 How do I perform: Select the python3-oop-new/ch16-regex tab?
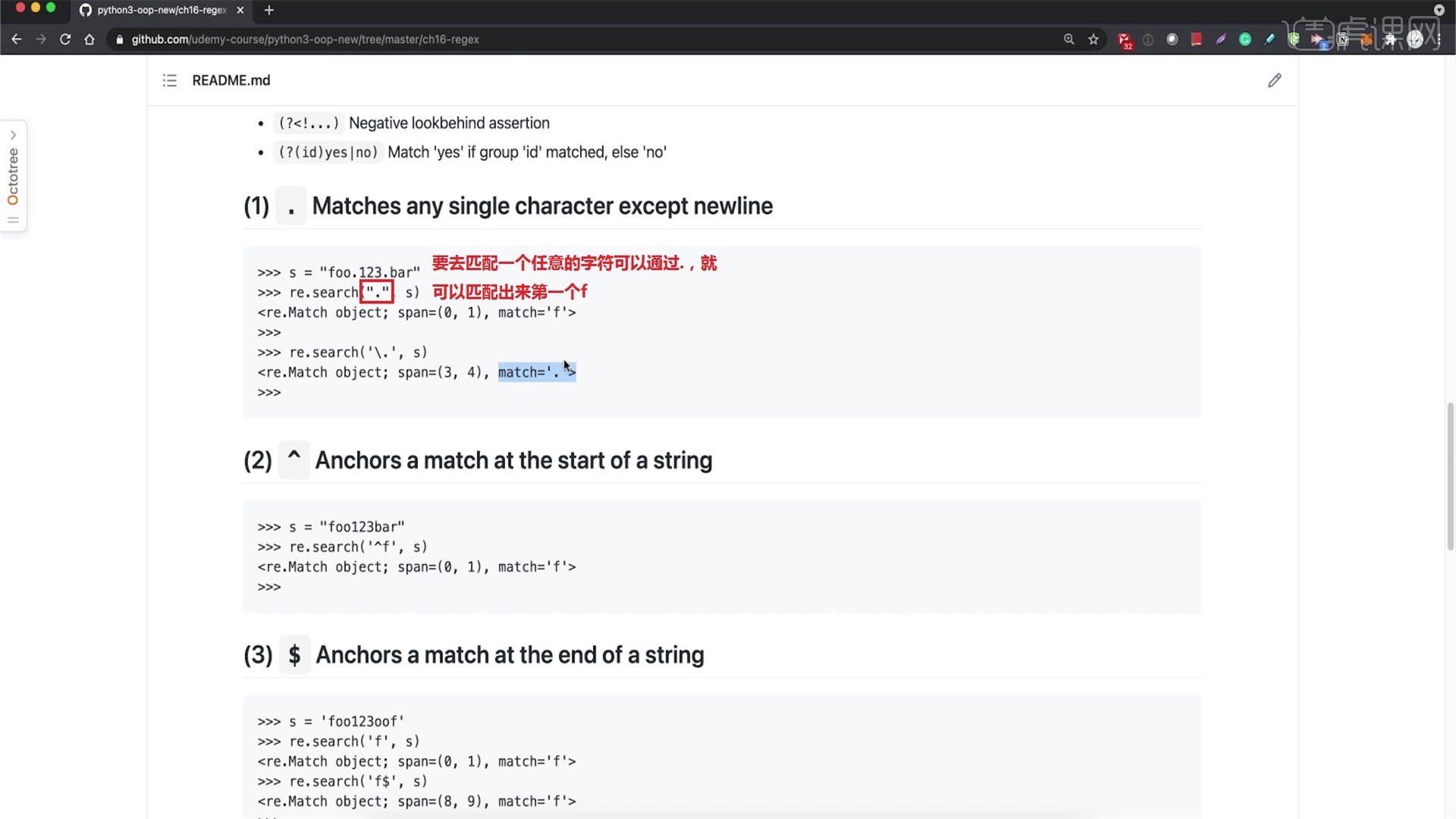pos(162,10)
